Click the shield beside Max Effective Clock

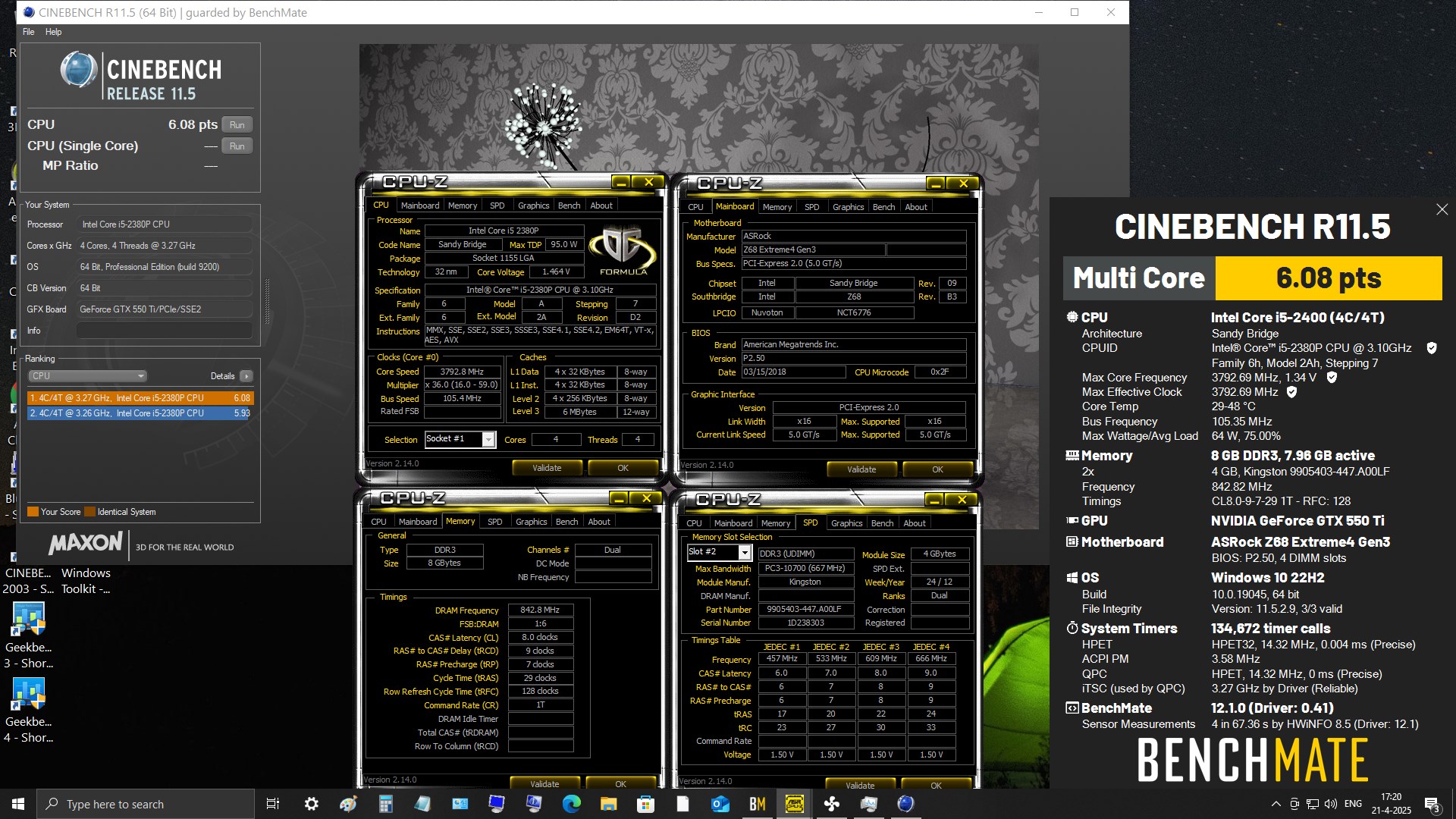point(1291,392)
